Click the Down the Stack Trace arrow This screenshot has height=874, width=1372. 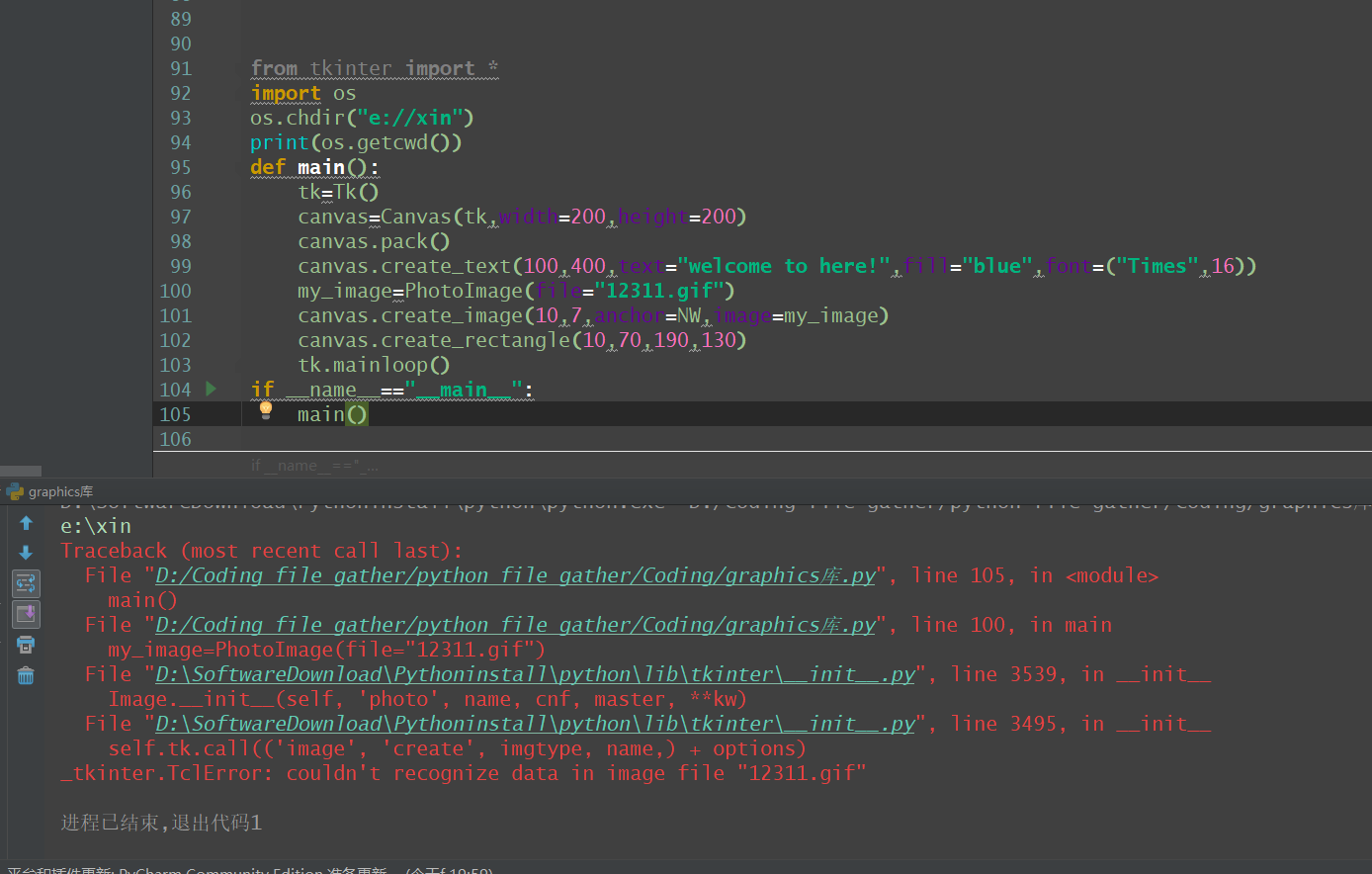[26, 553]
